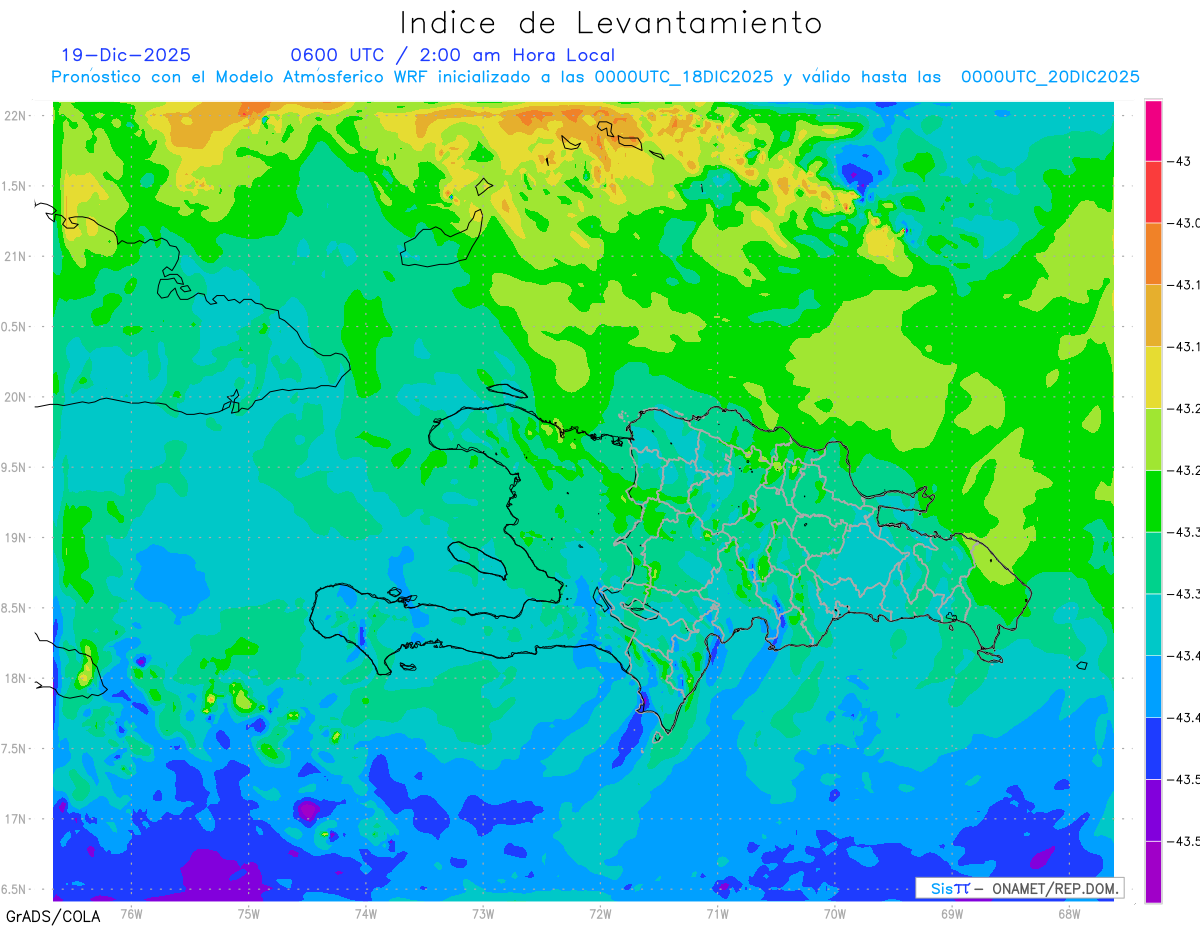1200x927 pixels.
Task: Click the pink swatch atop the color bar
Action: (1153, 130)
